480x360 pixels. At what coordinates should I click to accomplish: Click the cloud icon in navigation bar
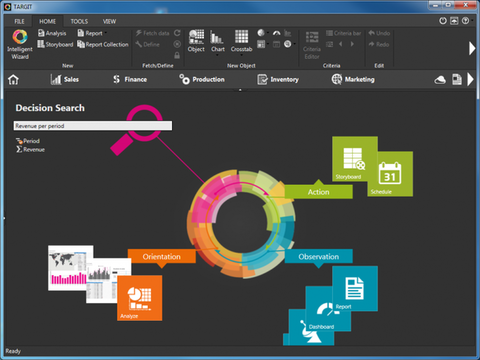coord(440,80)
